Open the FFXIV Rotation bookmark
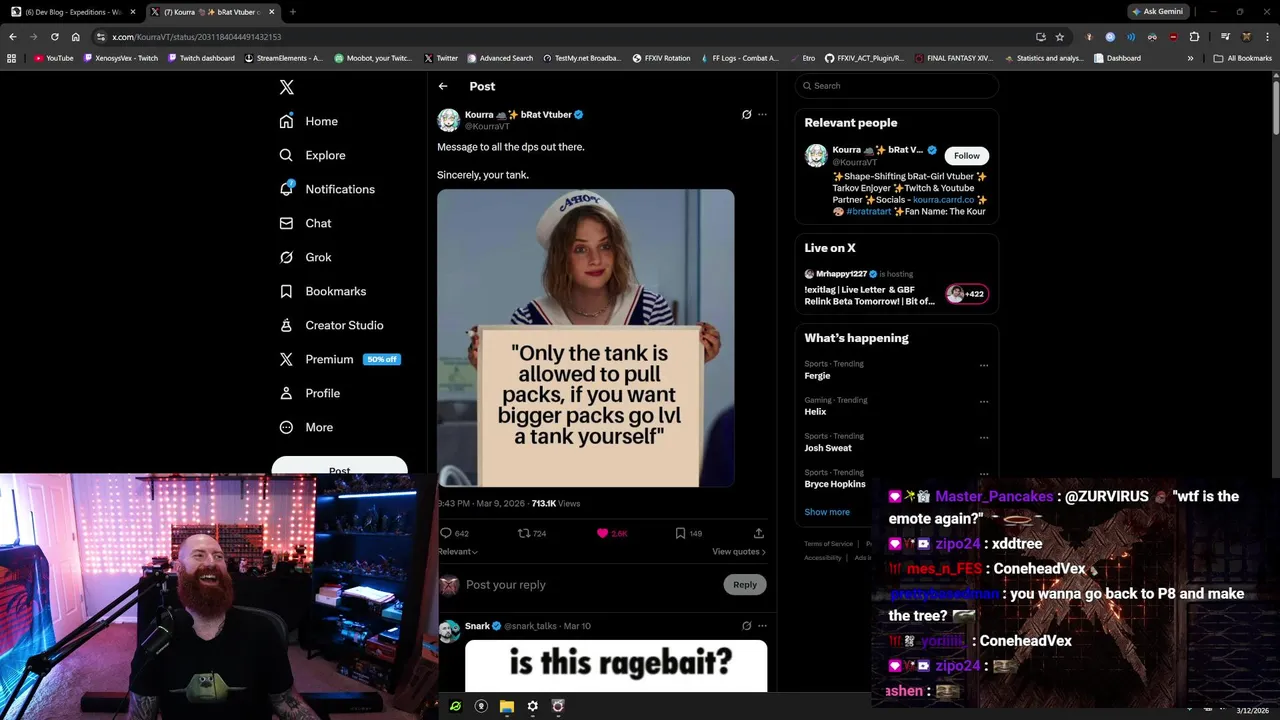1280x720 pixels. click(661, 58)
